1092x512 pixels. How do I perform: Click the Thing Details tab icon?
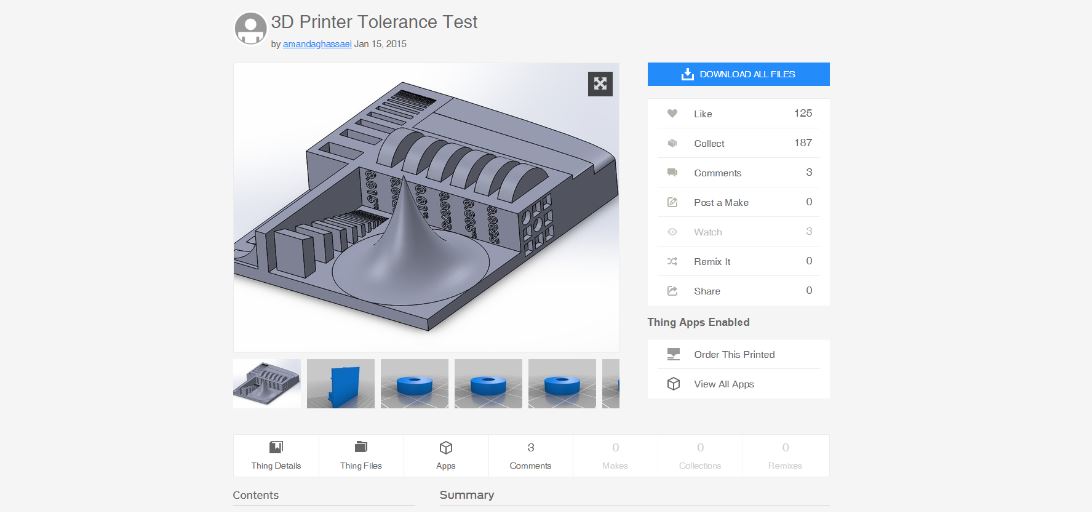point(276,447)
